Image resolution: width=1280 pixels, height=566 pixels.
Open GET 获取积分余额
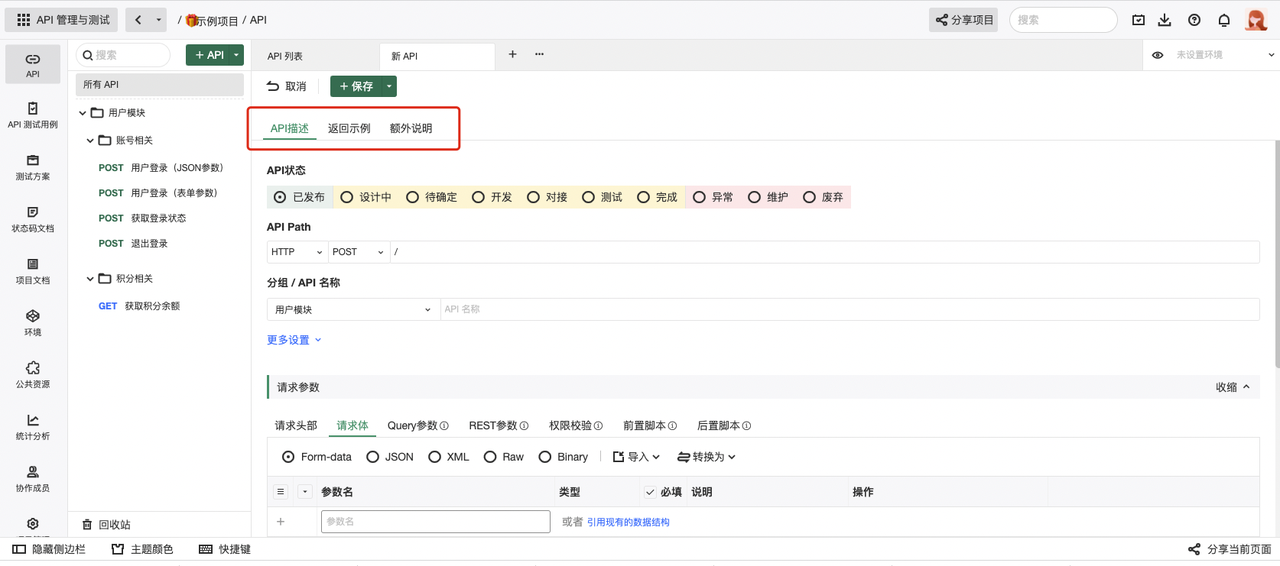139,306
